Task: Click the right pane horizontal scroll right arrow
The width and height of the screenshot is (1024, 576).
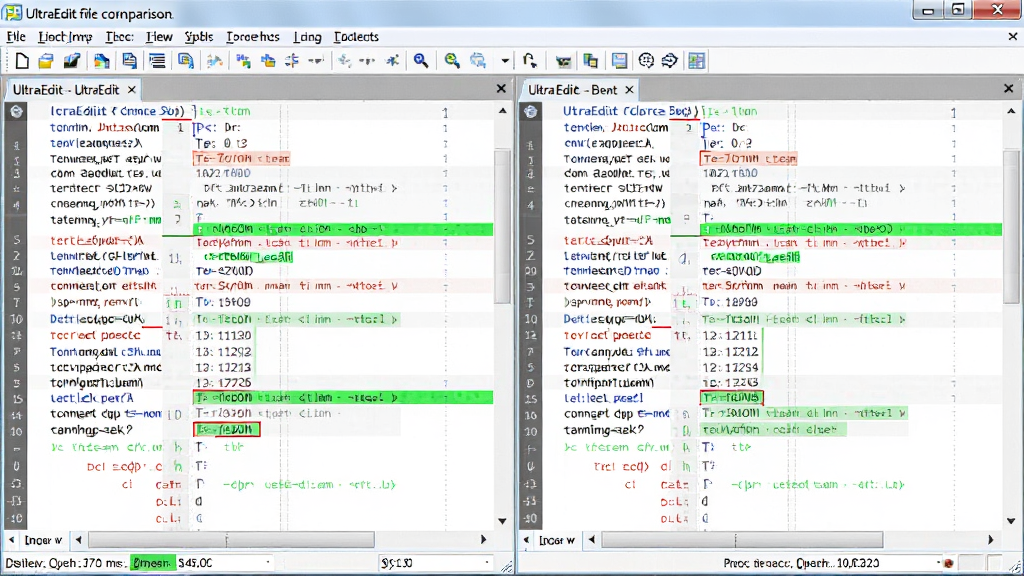Action: tap(991, 540)
